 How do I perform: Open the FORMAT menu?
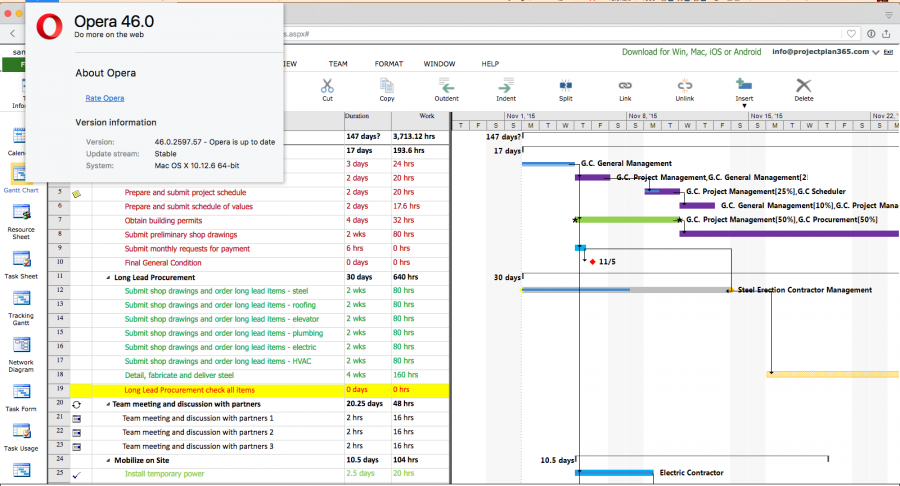click(x=389, y=64)
